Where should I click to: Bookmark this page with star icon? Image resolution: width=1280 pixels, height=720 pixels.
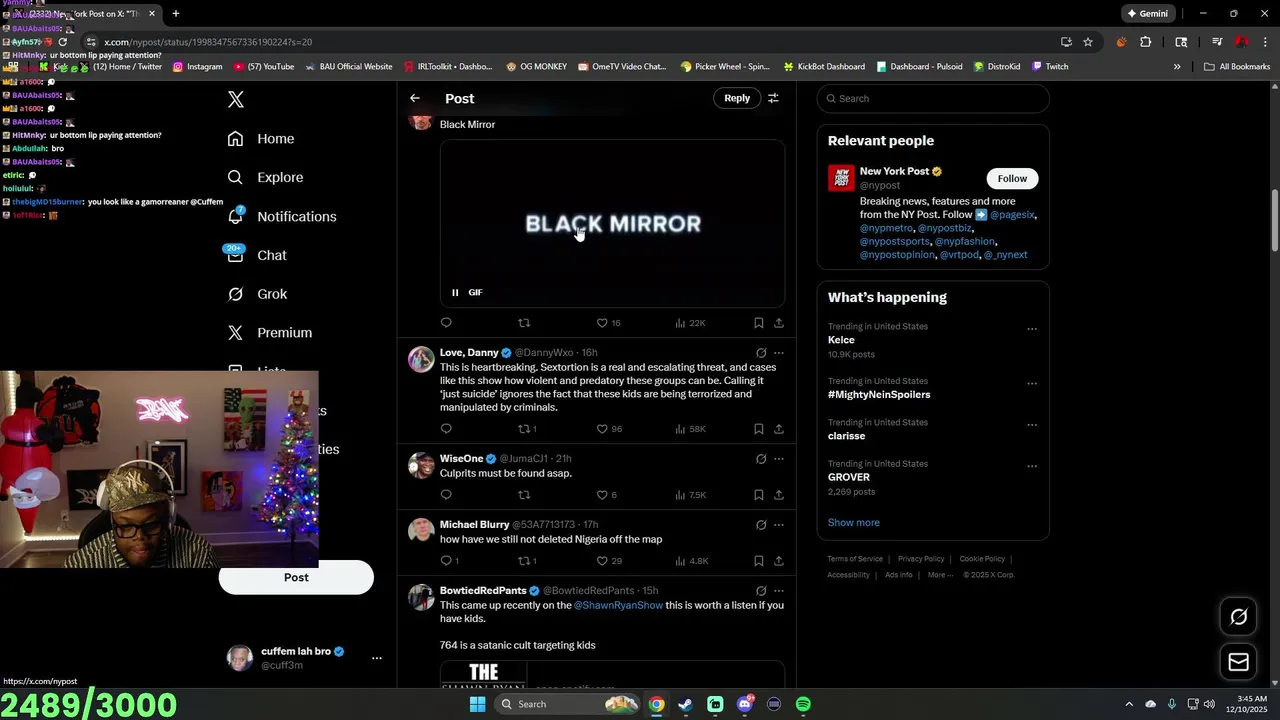click(x=1088, y=42)
